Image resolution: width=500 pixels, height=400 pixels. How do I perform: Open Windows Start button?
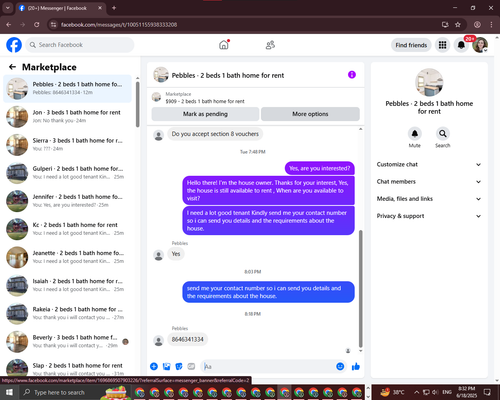[9, 392]
